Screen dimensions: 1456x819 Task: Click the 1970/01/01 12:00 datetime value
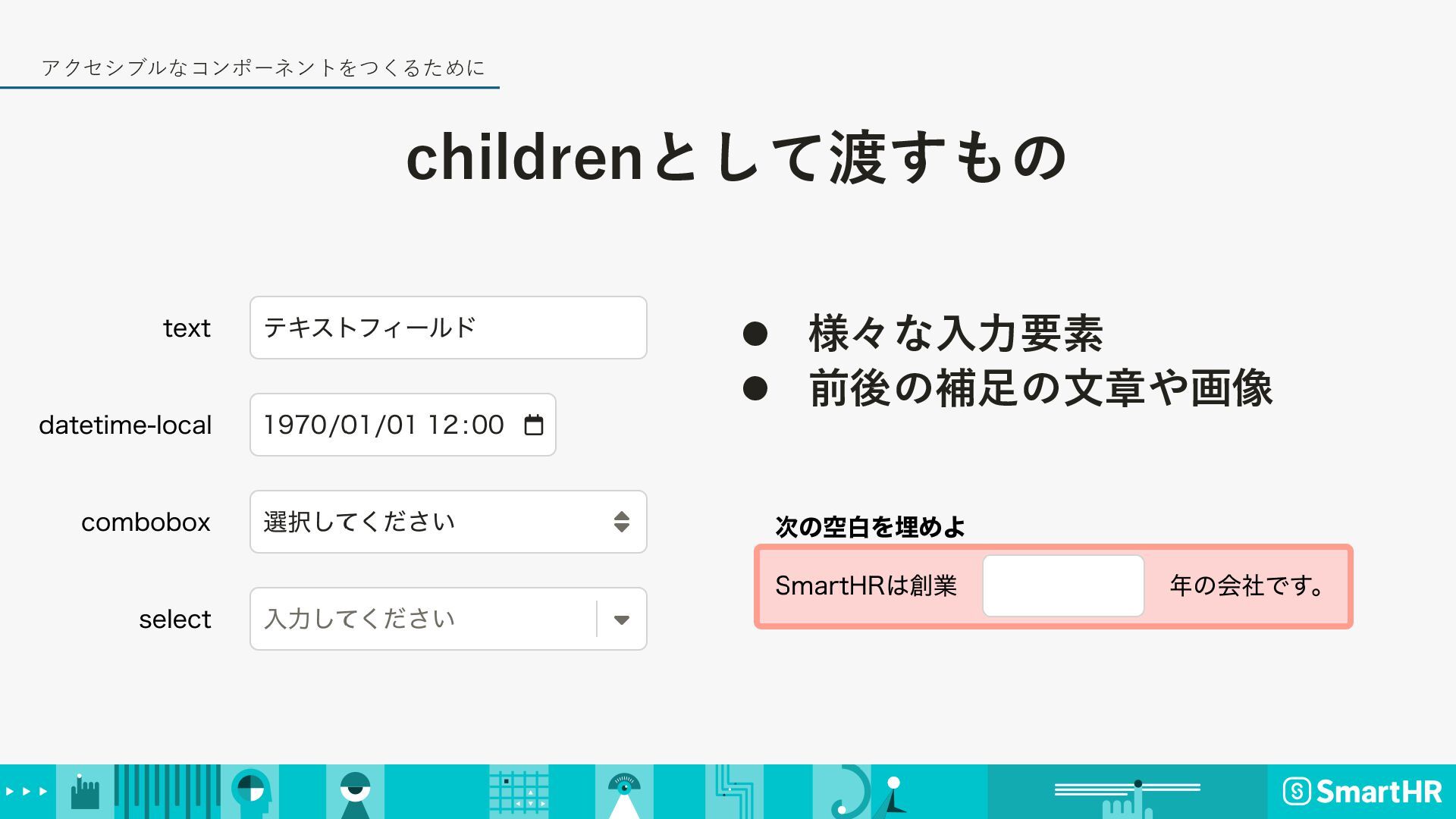tap(384, 425)
